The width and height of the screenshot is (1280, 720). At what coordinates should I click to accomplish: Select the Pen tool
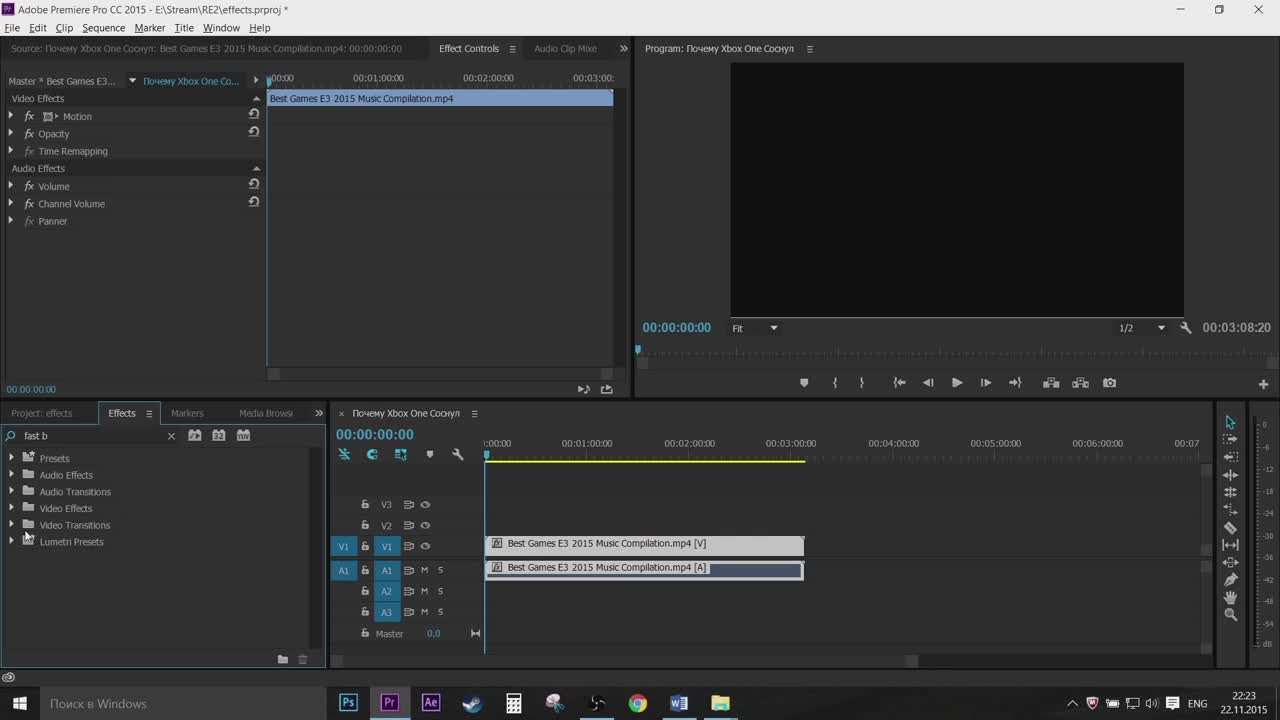point(1230,580)
